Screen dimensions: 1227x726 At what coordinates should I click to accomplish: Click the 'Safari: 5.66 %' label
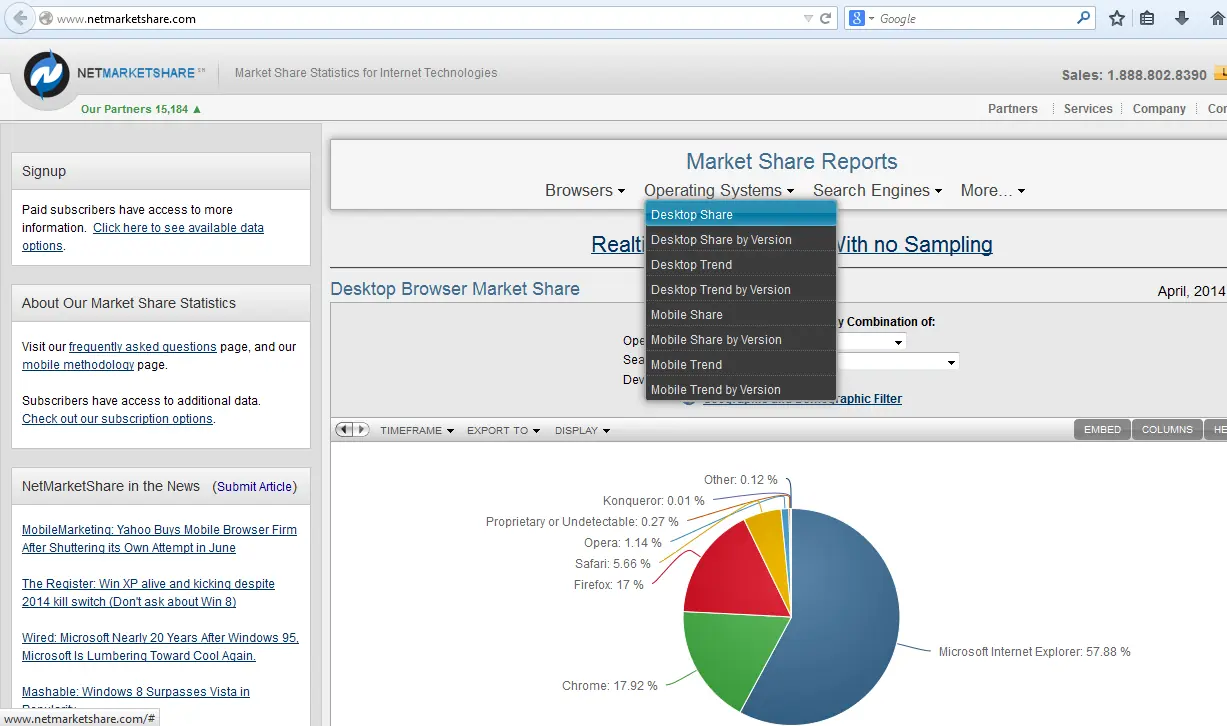(x=613, y=564)
